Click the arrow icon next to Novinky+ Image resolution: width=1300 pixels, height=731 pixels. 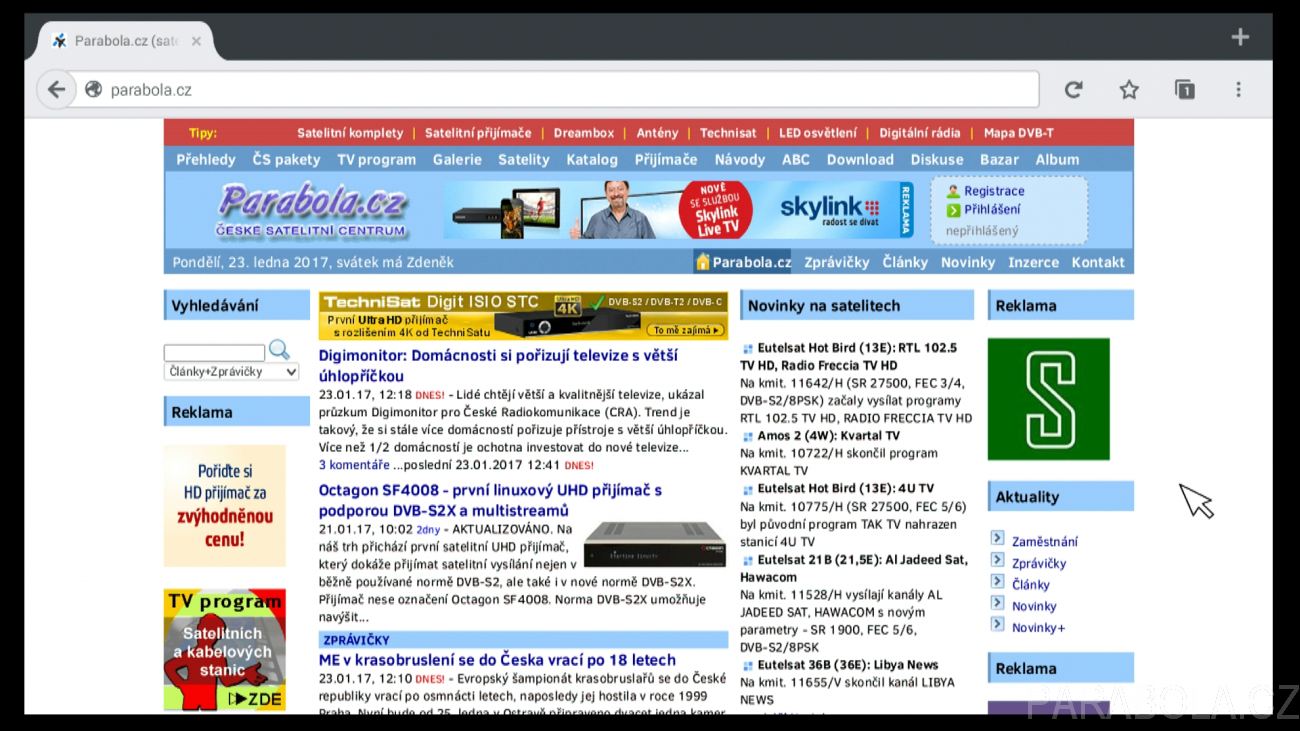(997, 624)
